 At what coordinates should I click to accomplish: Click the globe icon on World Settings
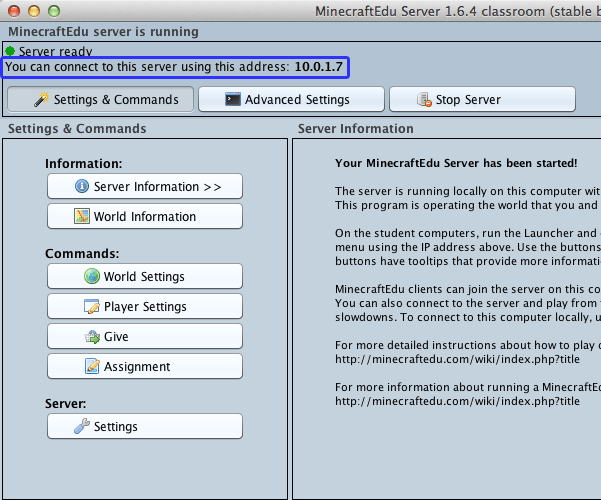point(92,276)
